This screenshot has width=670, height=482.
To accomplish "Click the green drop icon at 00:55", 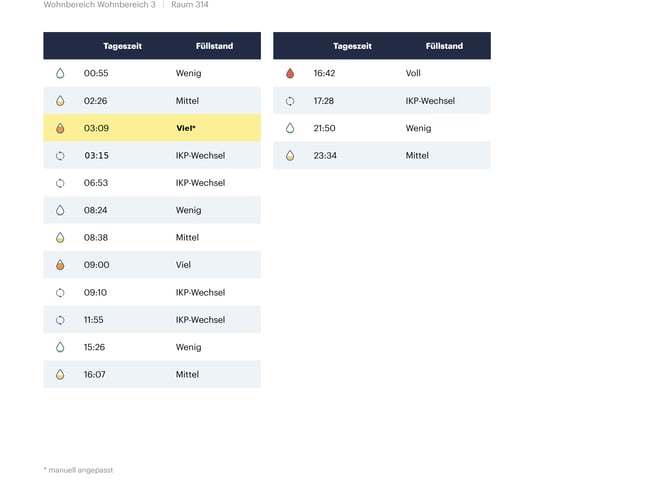I will 60,73.
